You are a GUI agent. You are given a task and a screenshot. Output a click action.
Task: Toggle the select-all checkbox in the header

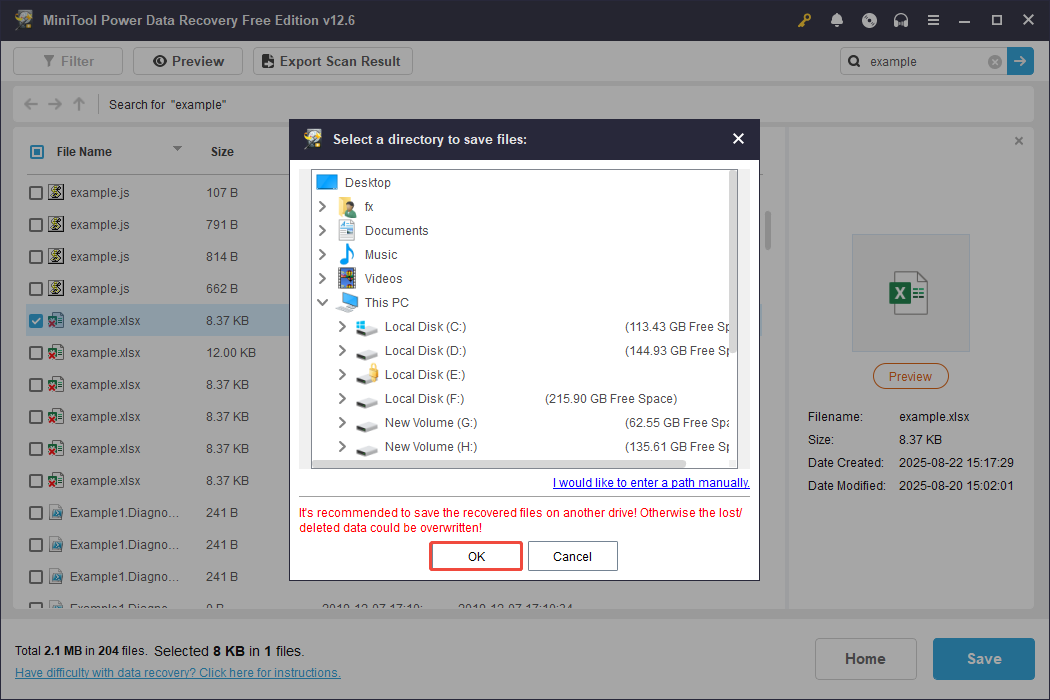(x=36, y=151)
